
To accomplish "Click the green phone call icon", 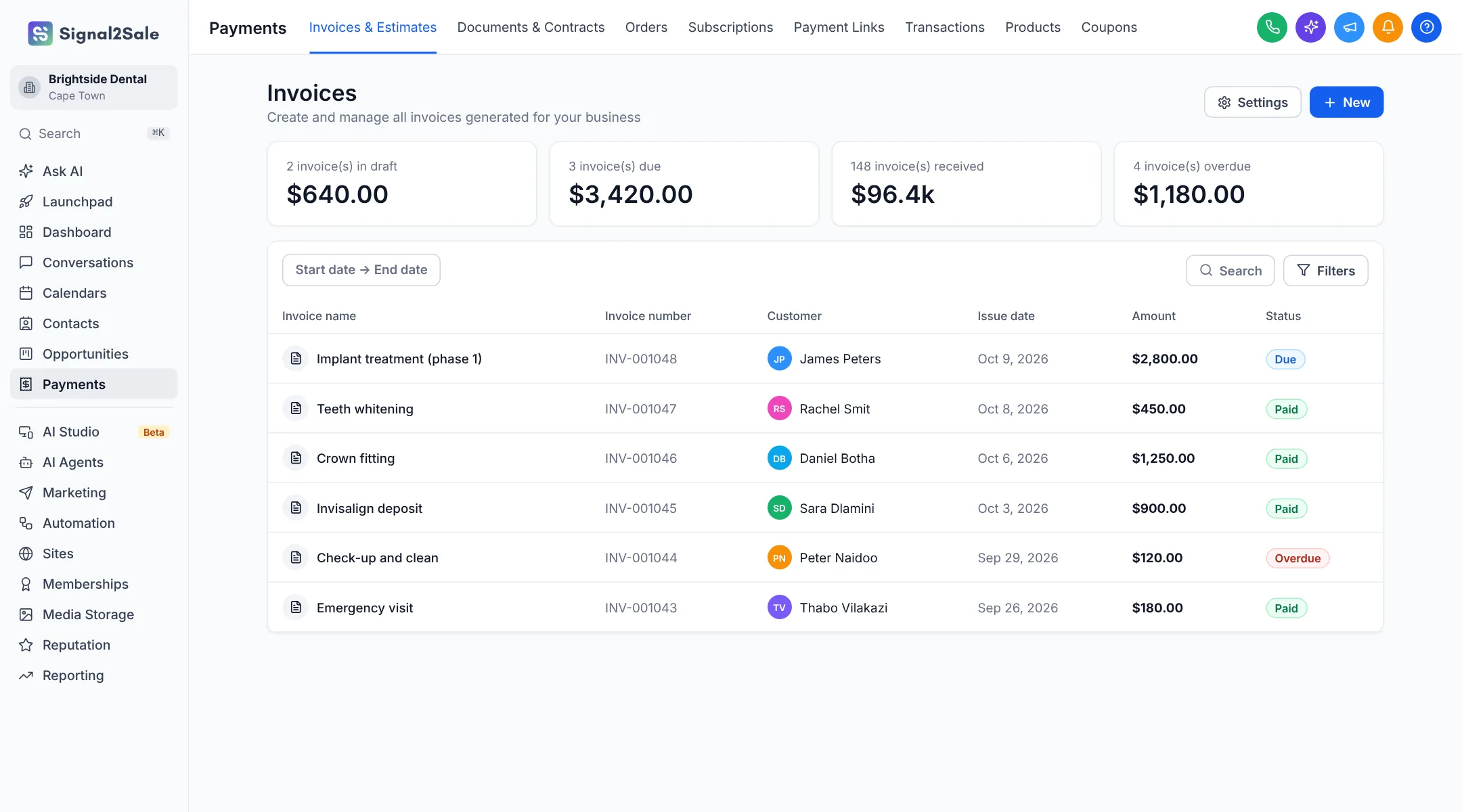I will pos(1272,27).
